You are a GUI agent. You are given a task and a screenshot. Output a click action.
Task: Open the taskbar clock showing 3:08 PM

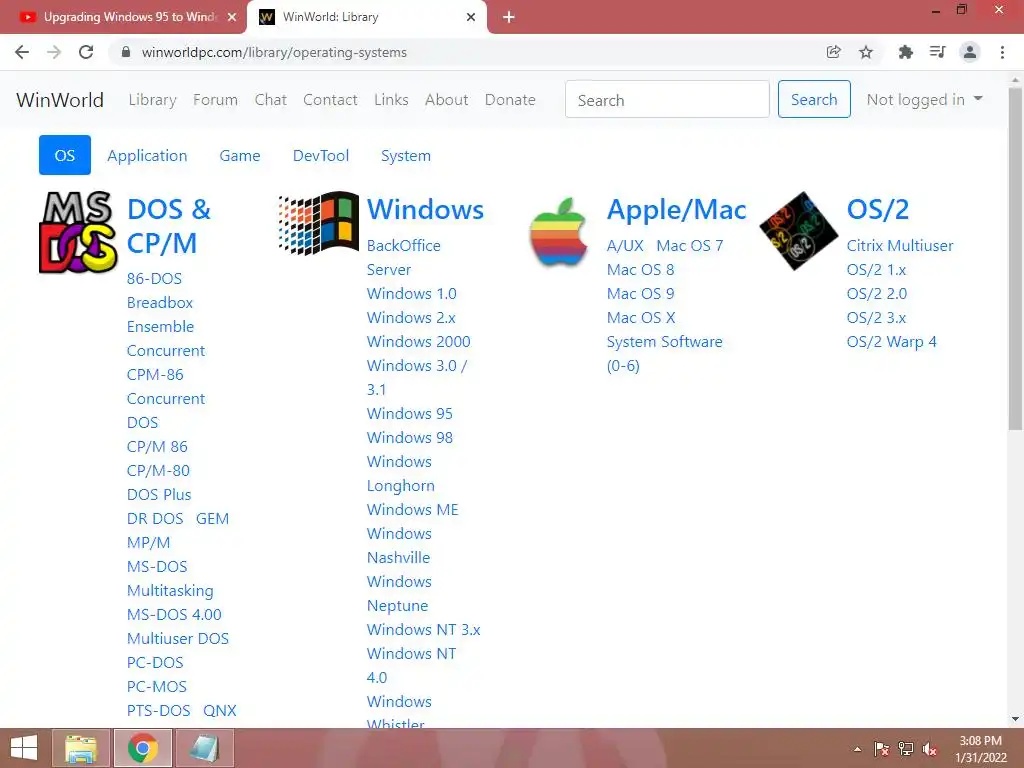[x=980, y=749]
